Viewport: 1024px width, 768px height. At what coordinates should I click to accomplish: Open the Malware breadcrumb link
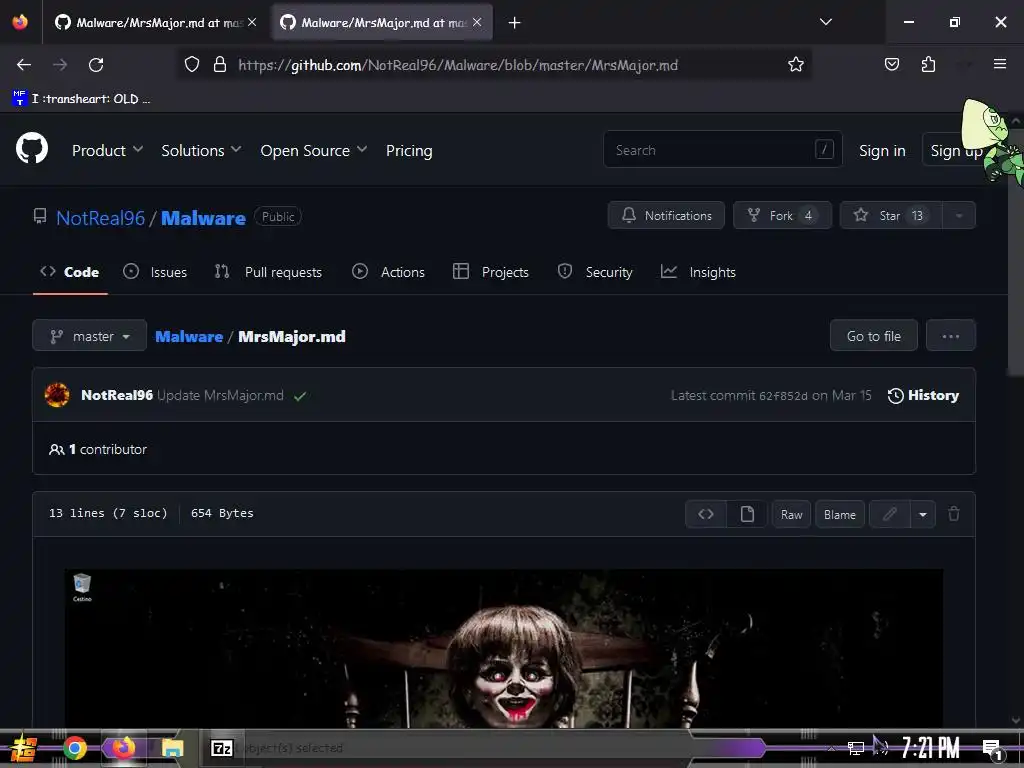point(189,336)
